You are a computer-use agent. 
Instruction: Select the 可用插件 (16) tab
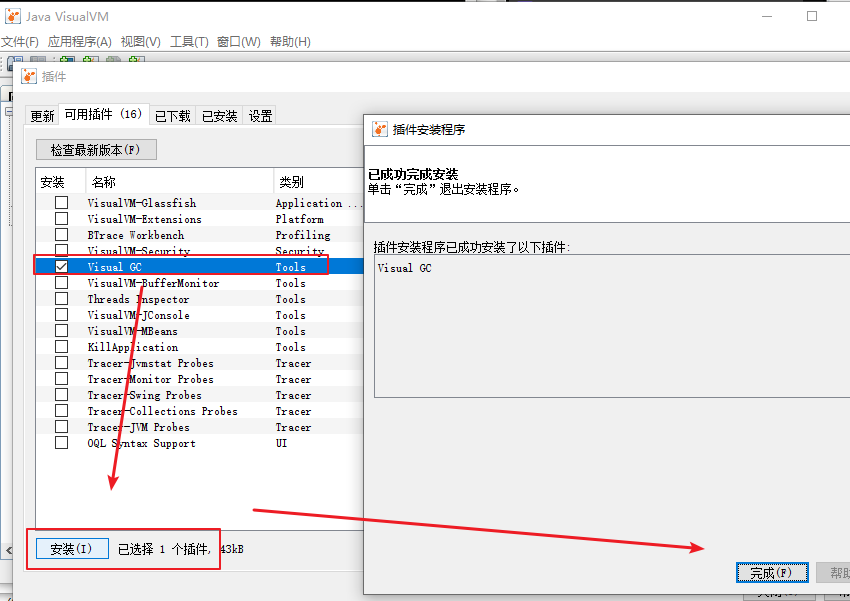[x=104, y=114]
